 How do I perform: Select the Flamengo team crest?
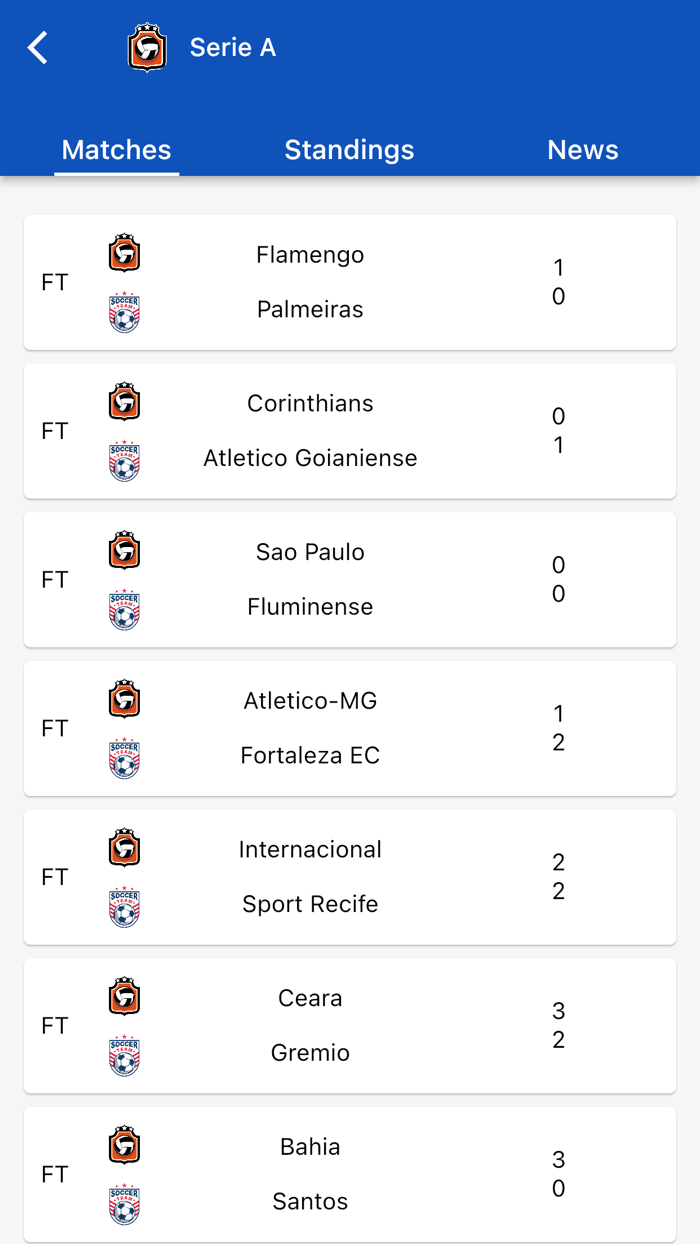click(x=124, y=254)
